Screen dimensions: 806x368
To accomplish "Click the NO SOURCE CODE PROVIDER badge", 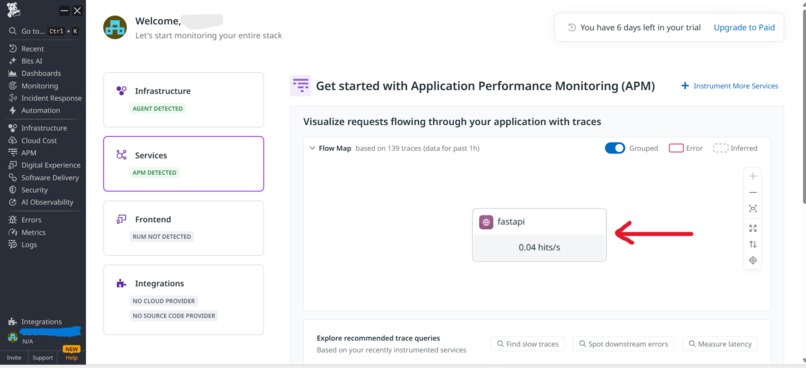I will (174, 316).
